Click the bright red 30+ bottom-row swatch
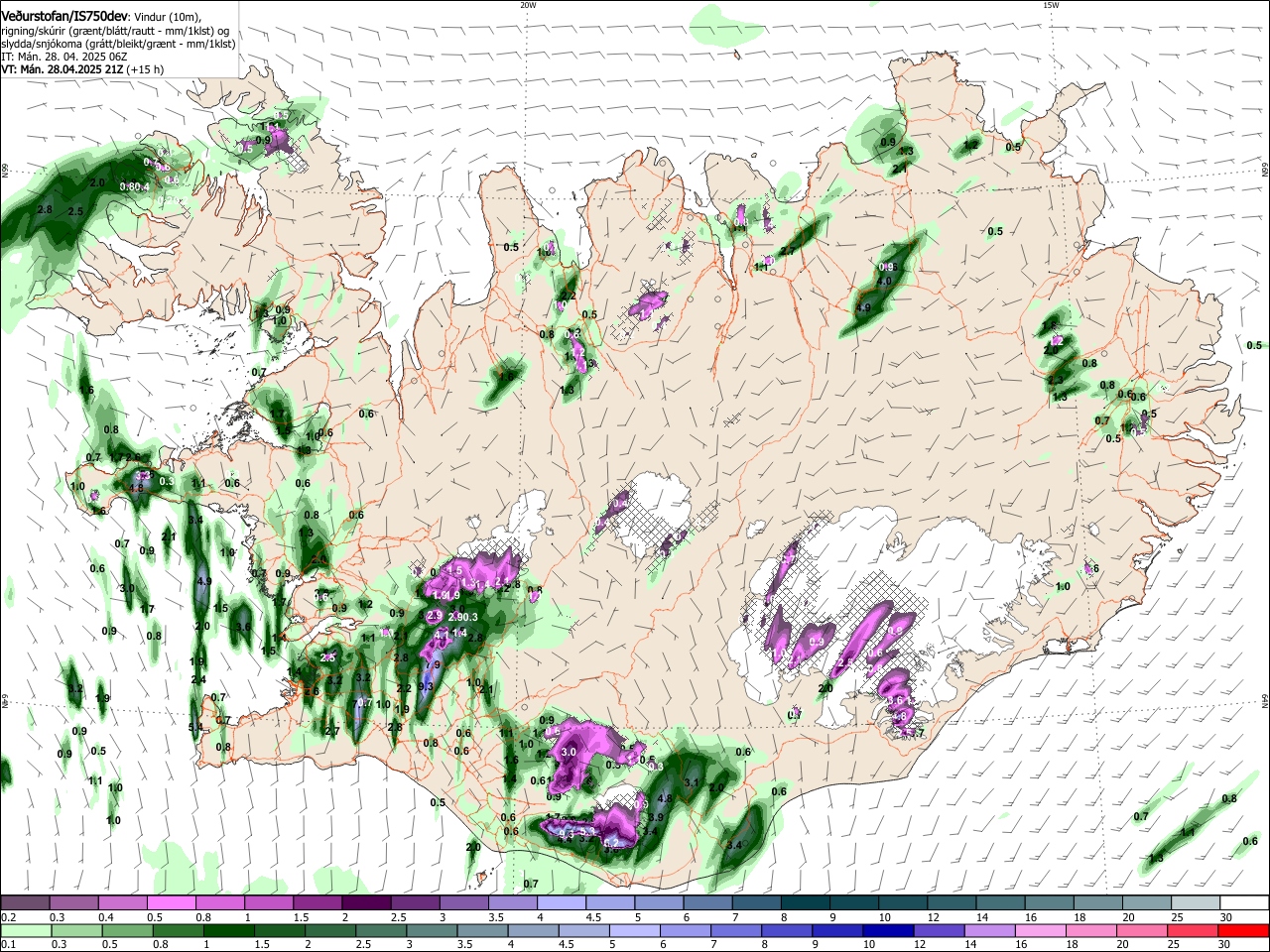 point(1243,930)
